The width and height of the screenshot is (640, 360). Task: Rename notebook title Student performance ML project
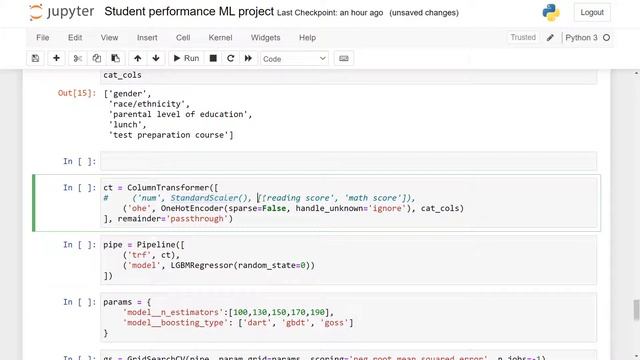point(189,11)
